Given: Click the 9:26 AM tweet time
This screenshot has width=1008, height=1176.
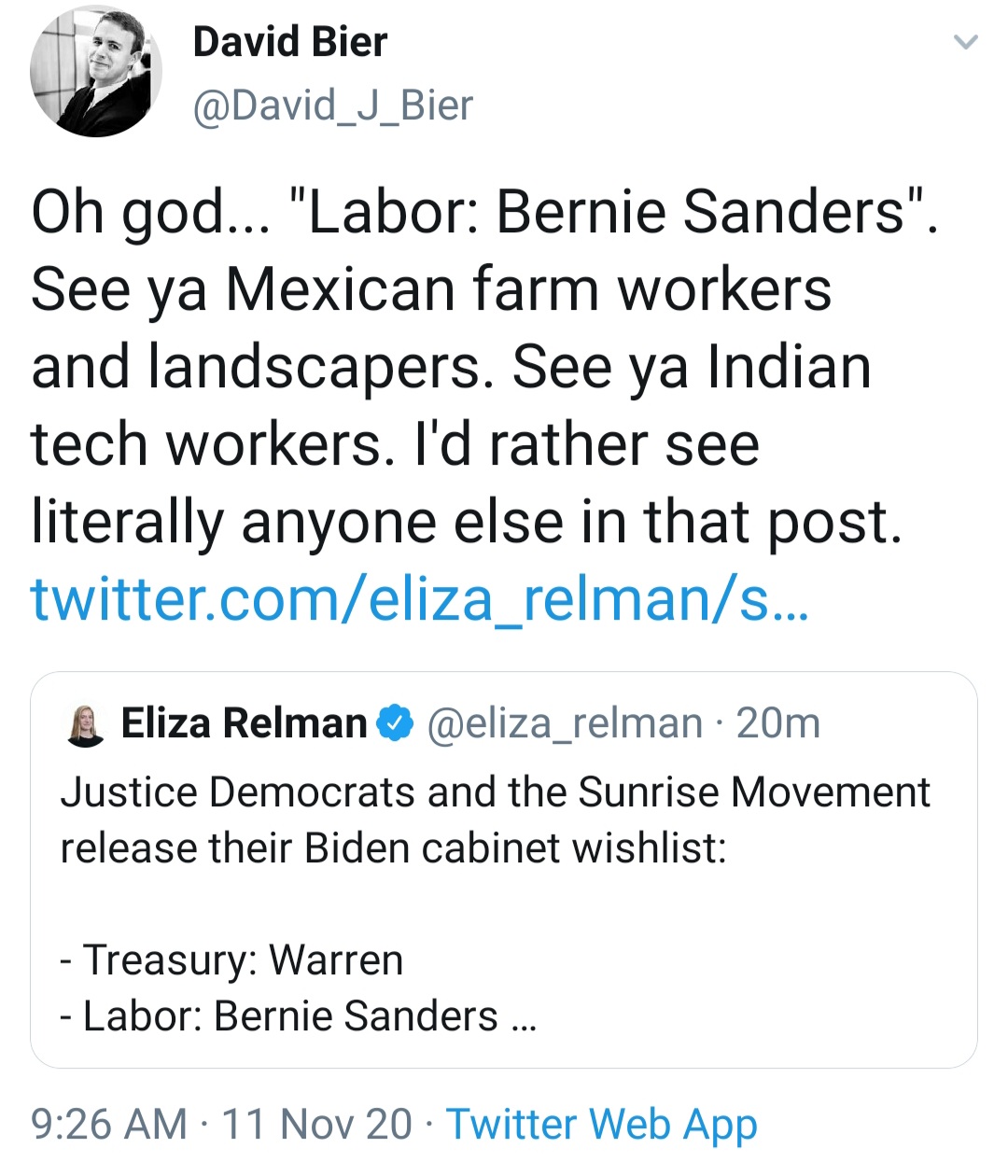Looking at the screenshot, I should coord(109,1124).
